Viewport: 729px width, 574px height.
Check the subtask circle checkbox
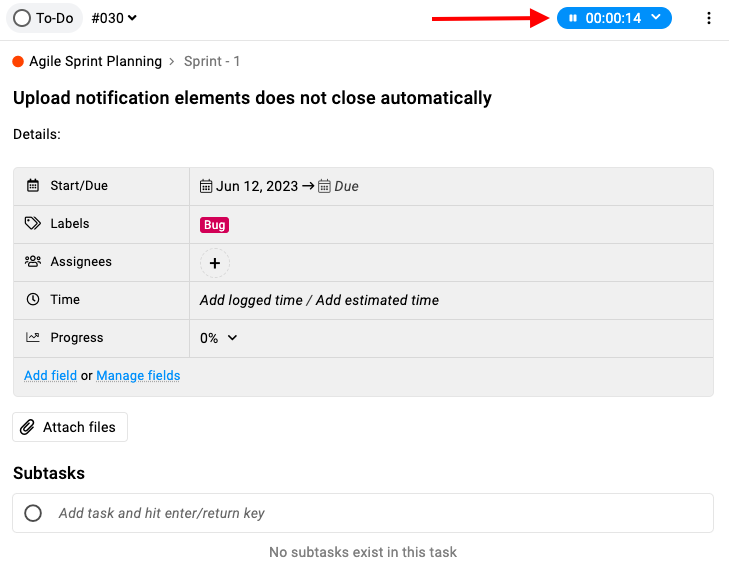pos(33,513)
